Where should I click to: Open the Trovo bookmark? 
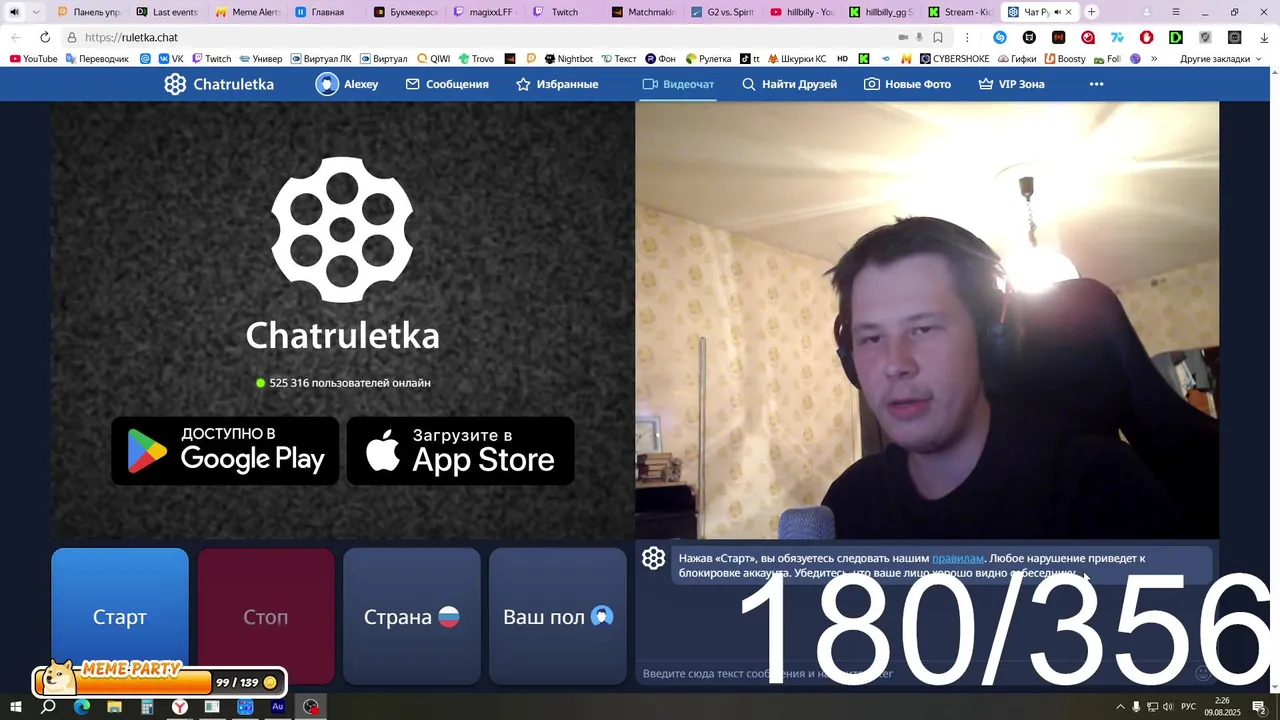(476, 59)
